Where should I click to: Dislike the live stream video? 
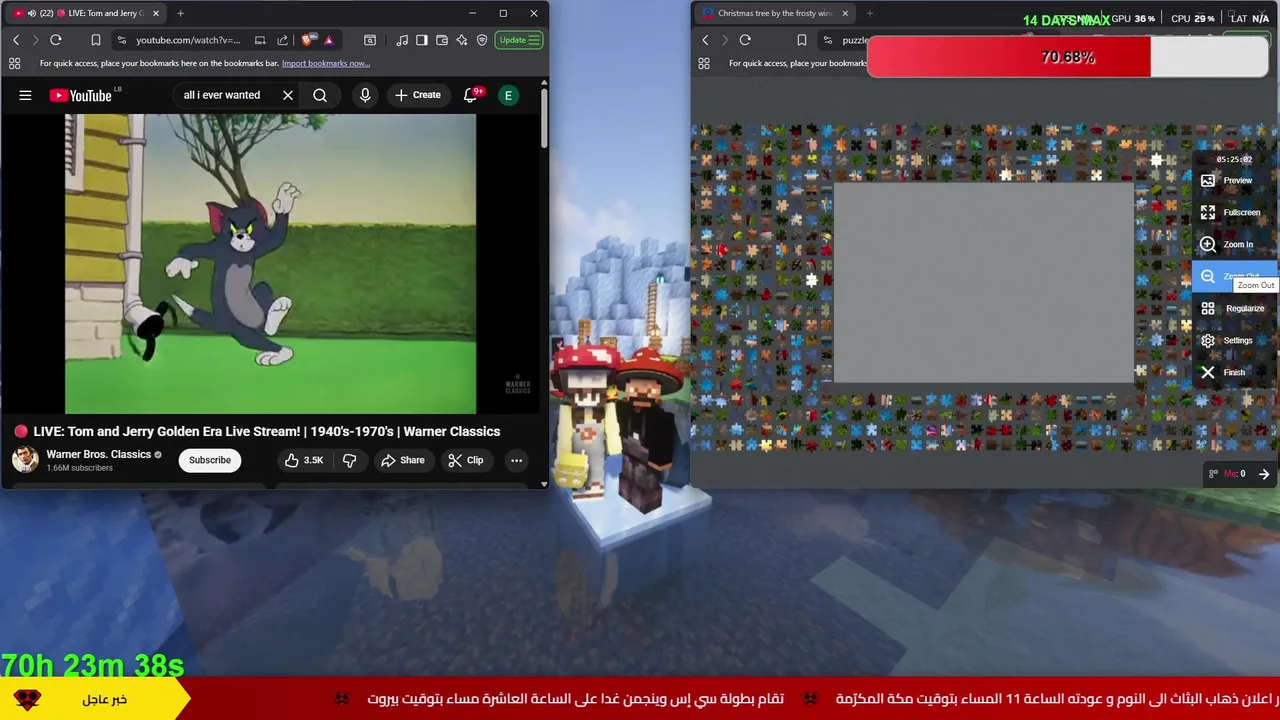pos(349,460)
